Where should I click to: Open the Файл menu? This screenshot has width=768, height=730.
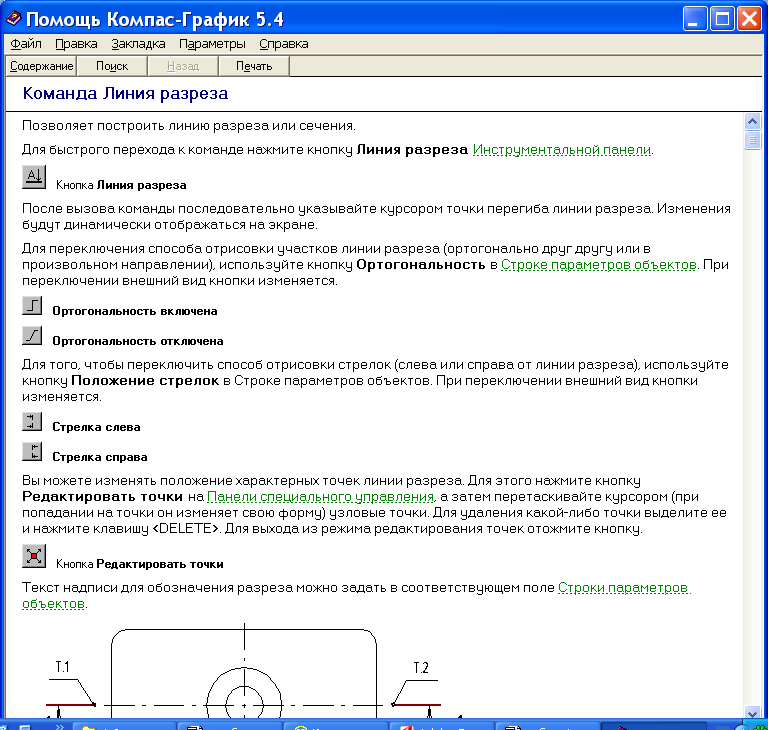(26, 44)
